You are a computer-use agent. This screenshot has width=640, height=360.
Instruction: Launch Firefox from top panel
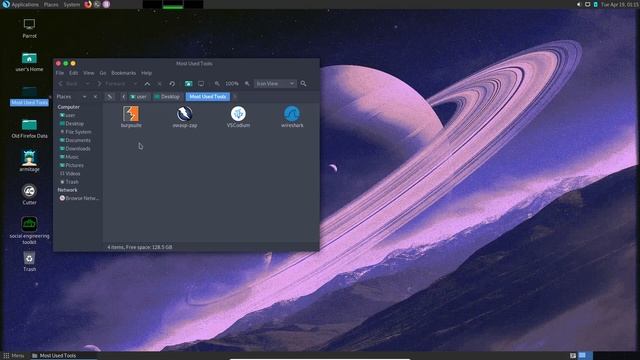[x=88, y=4]
